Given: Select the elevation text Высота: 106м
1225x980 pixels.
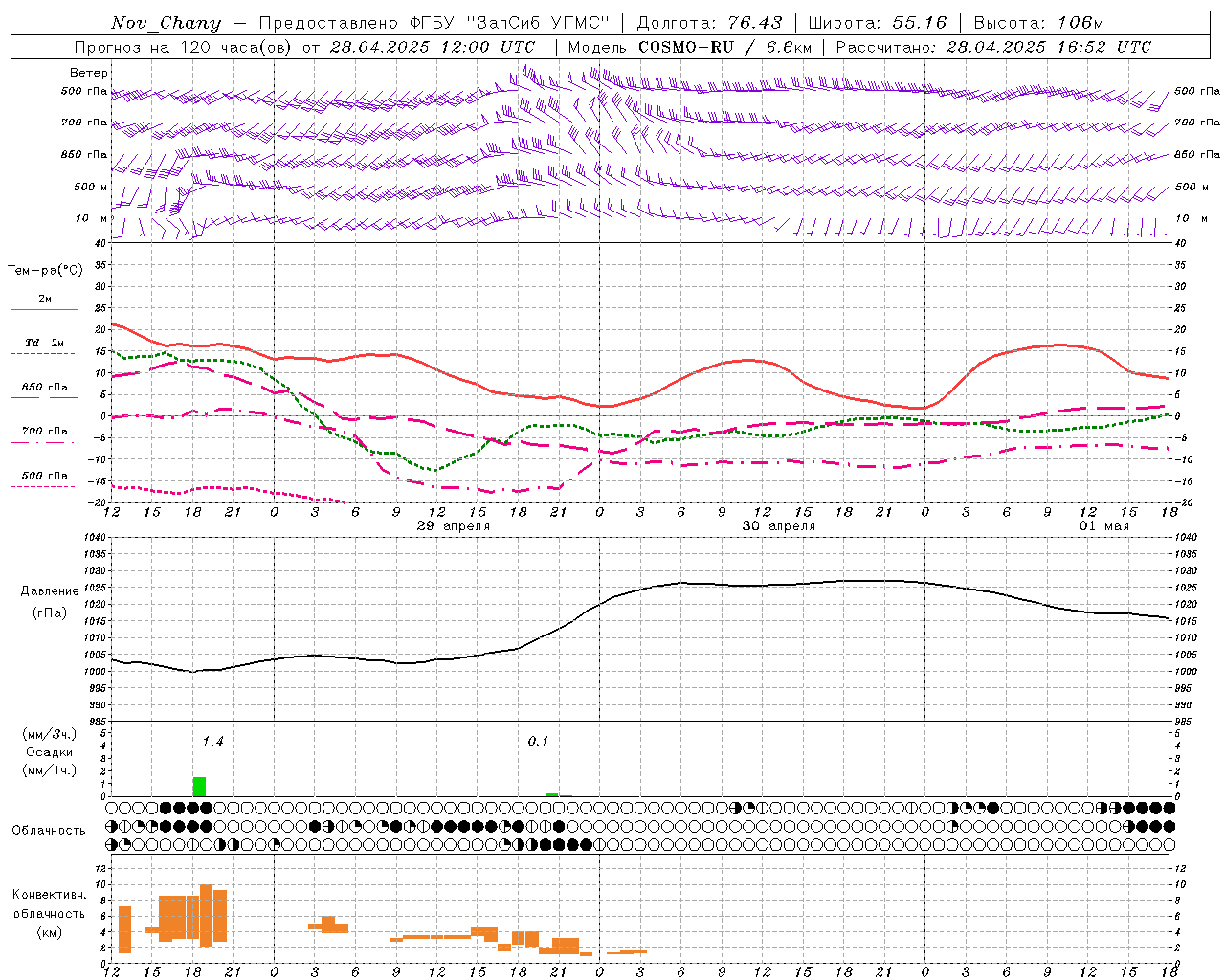Looking at the screenshot, I should 1038,23.
